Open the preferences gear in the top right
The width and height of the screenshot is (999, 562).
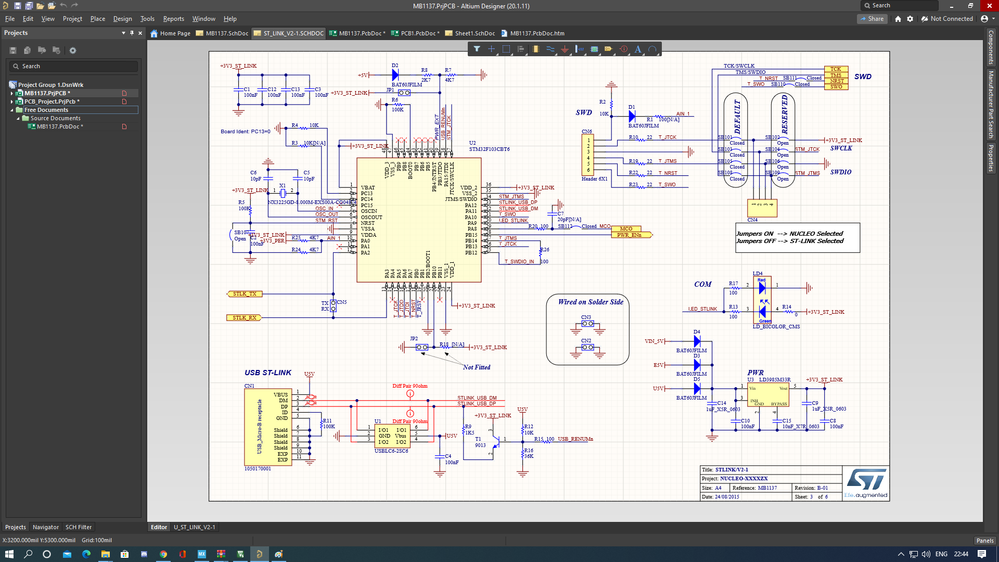tap(910, 19)
